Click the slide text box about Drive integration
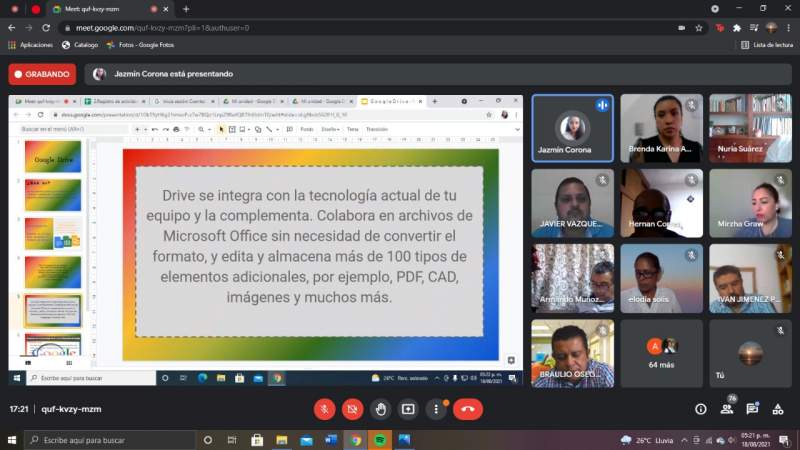Viewport: 800px width, 450px height. tap(309, 251)
